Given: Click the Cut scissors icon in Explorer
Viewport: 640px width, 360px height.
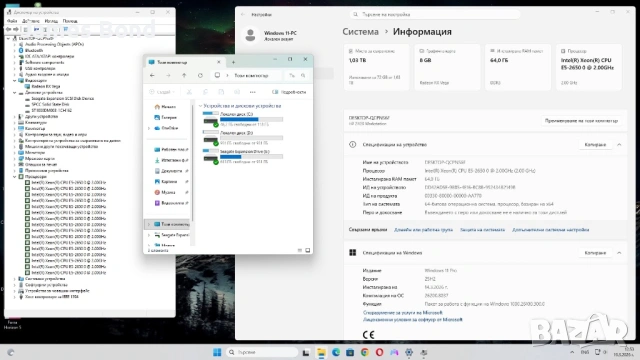Looking at the screenshot, I should coord(189,92).
